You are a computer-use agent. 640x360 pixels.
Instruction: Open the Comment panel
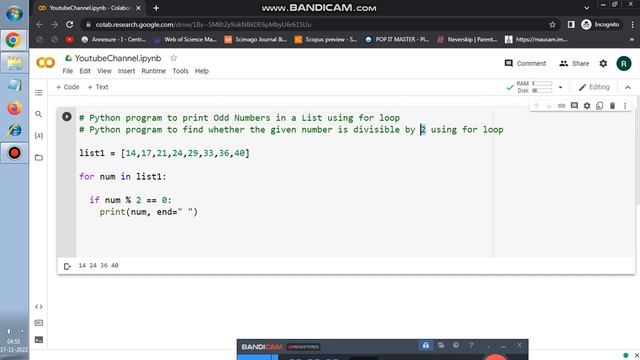[x=525, y=63]
